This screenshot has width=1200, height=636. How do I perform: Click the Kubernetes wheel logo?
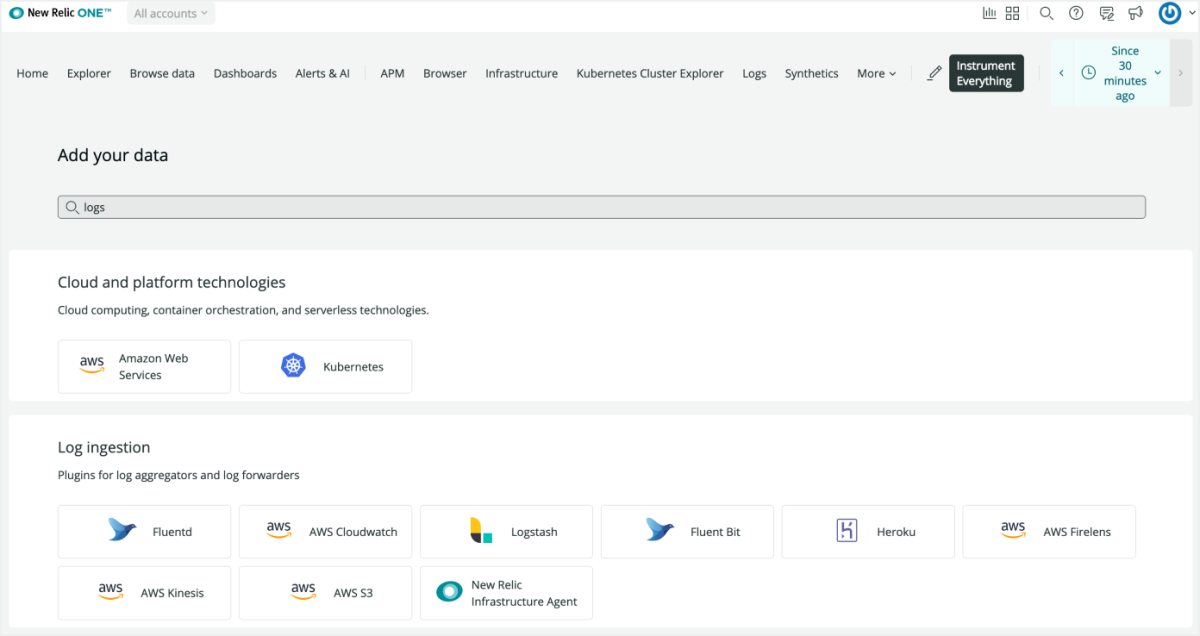[292, 366]
